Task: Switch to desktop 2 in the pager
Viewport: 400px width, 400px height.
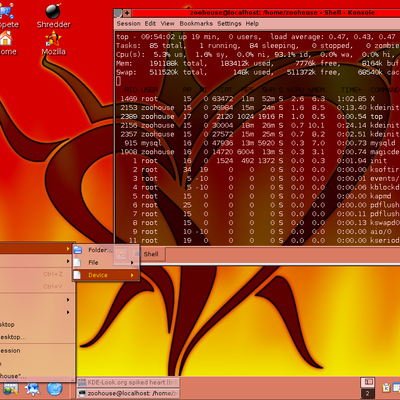Action: click(367, 393)
